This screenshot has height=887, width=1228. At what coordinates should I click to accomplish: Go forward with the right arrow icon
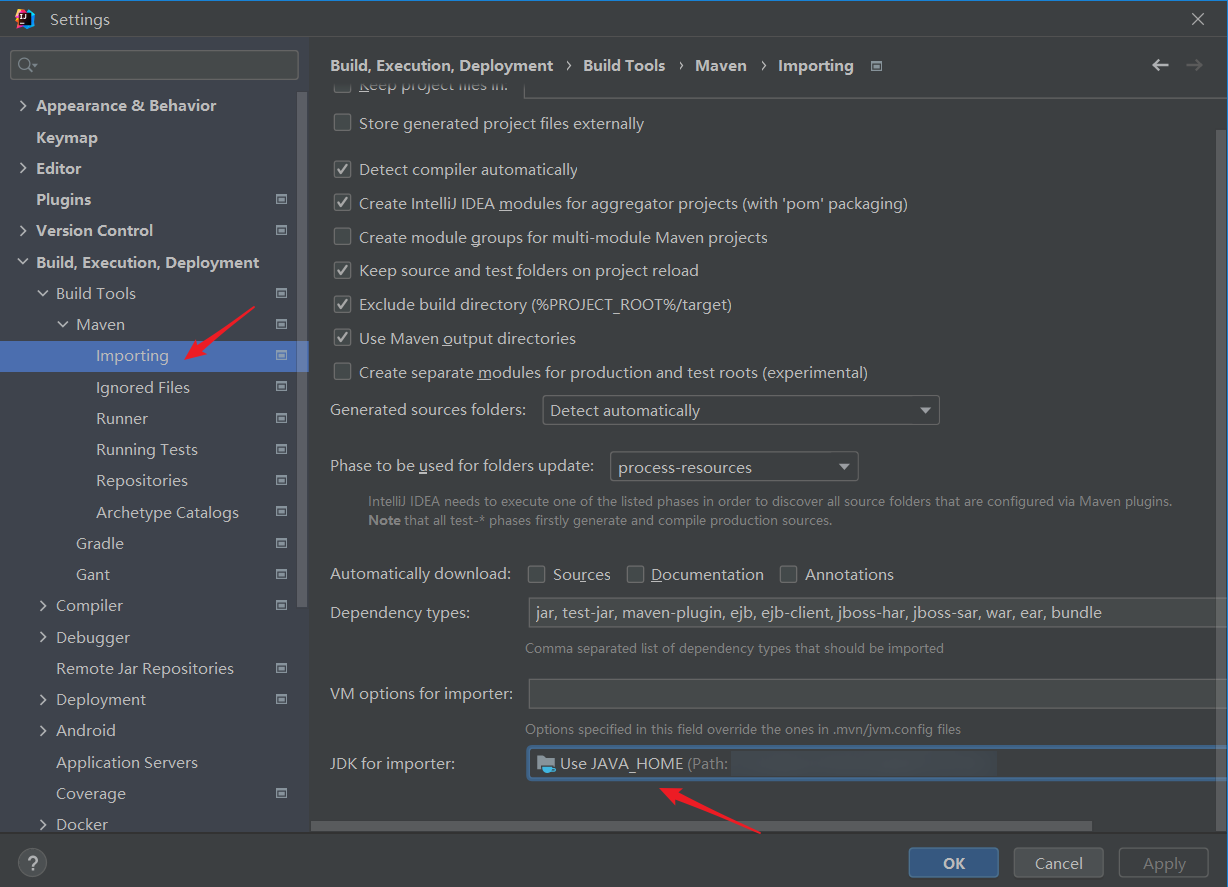click(x=1194, y=65)
